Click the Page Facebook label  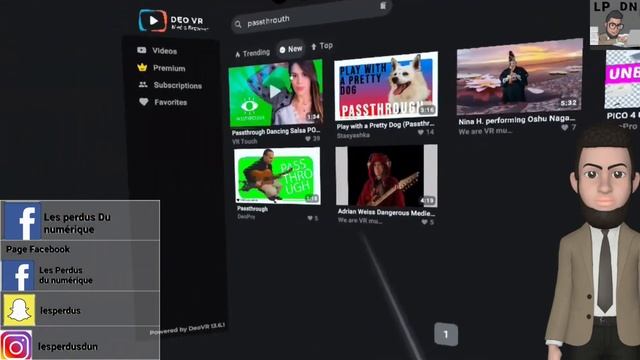coord(38,249)
